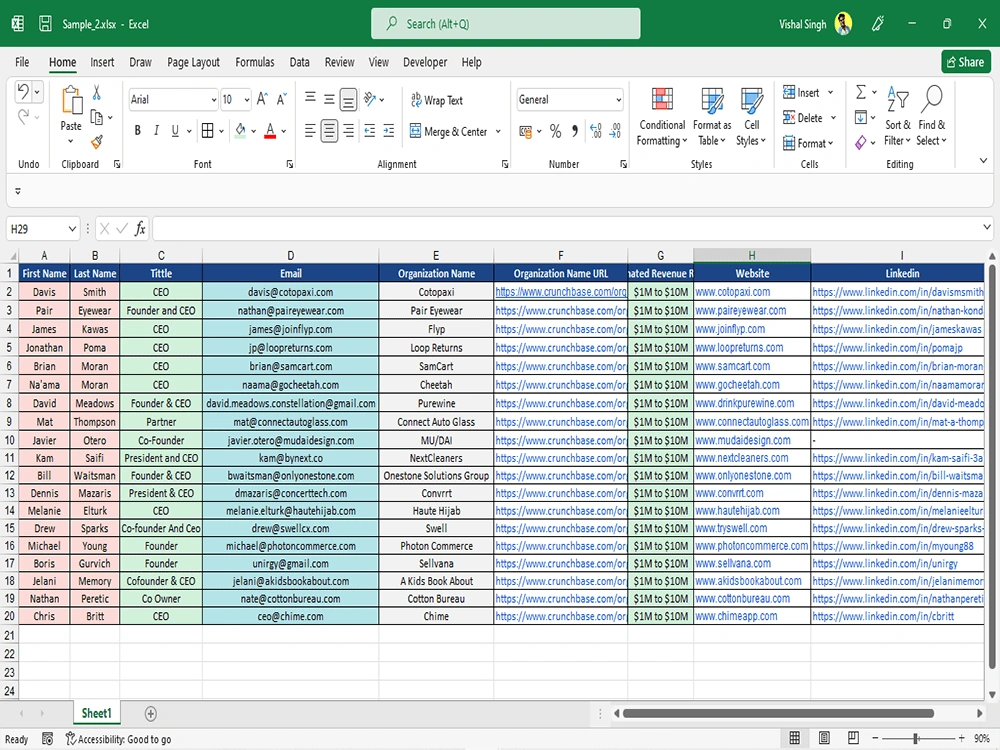Toggle Italic formatting
Viewport: 1000px width, 750px height.
click(x=156, y=131)
